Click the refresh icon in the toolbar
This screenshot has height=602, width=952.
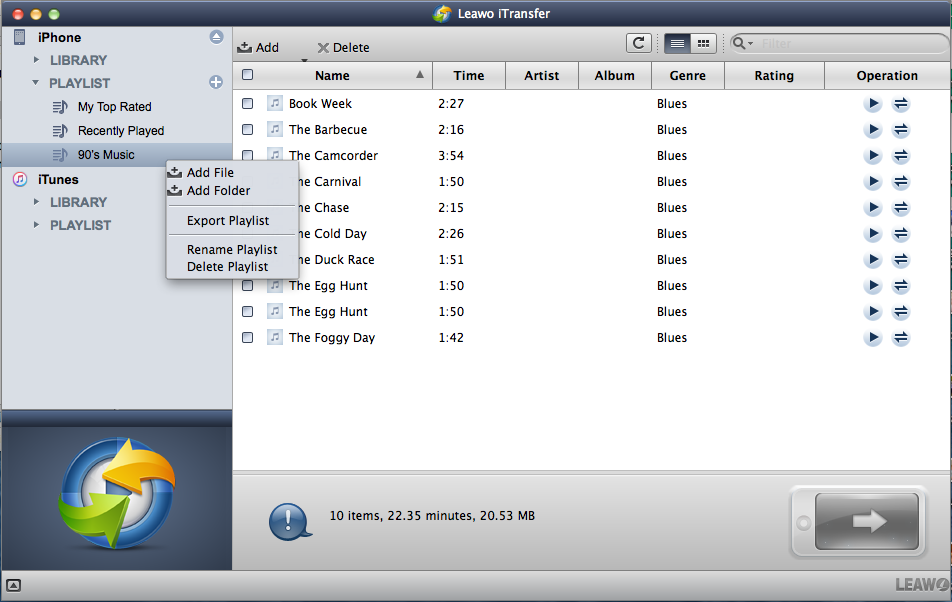tap(638, 43)
